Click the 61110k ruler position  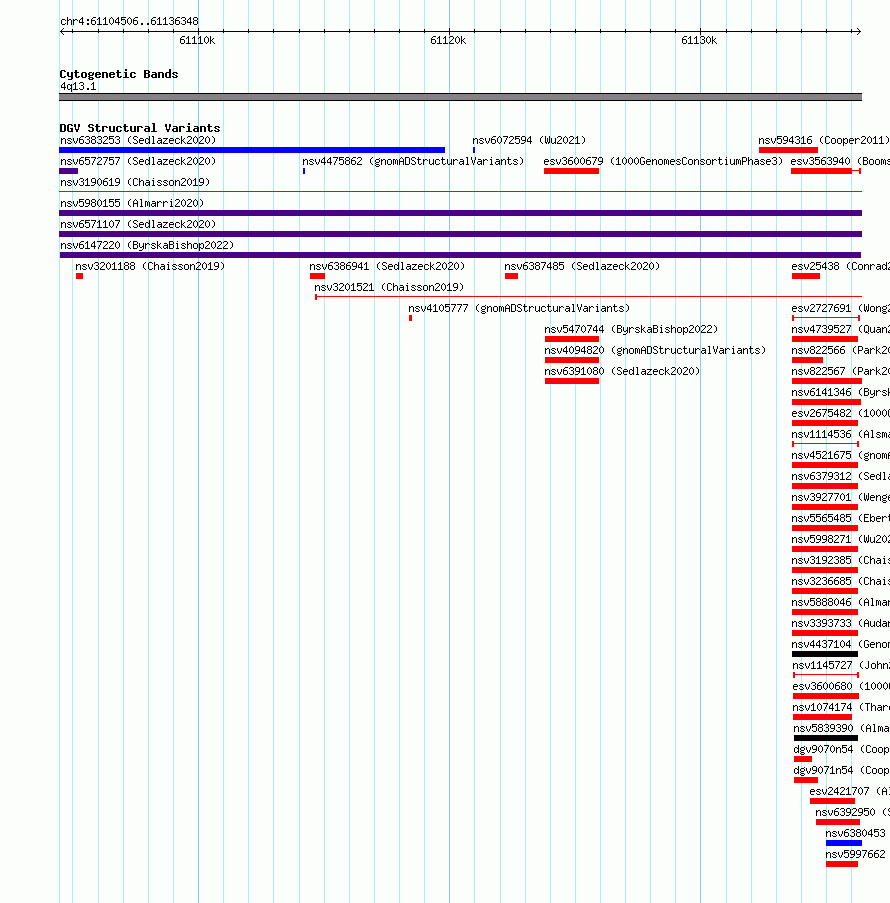tap(197, 40)
